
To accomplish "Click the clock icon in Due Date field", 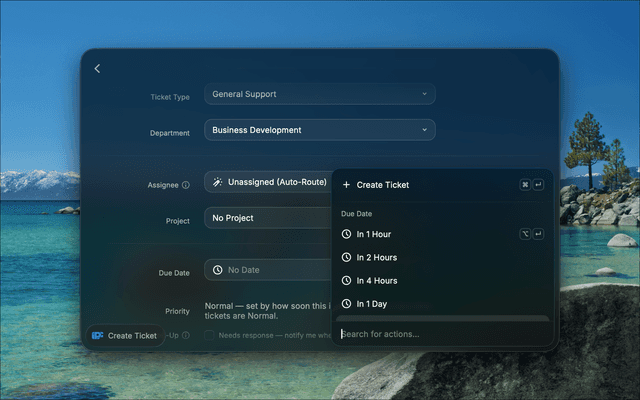I will coord(218,270).
